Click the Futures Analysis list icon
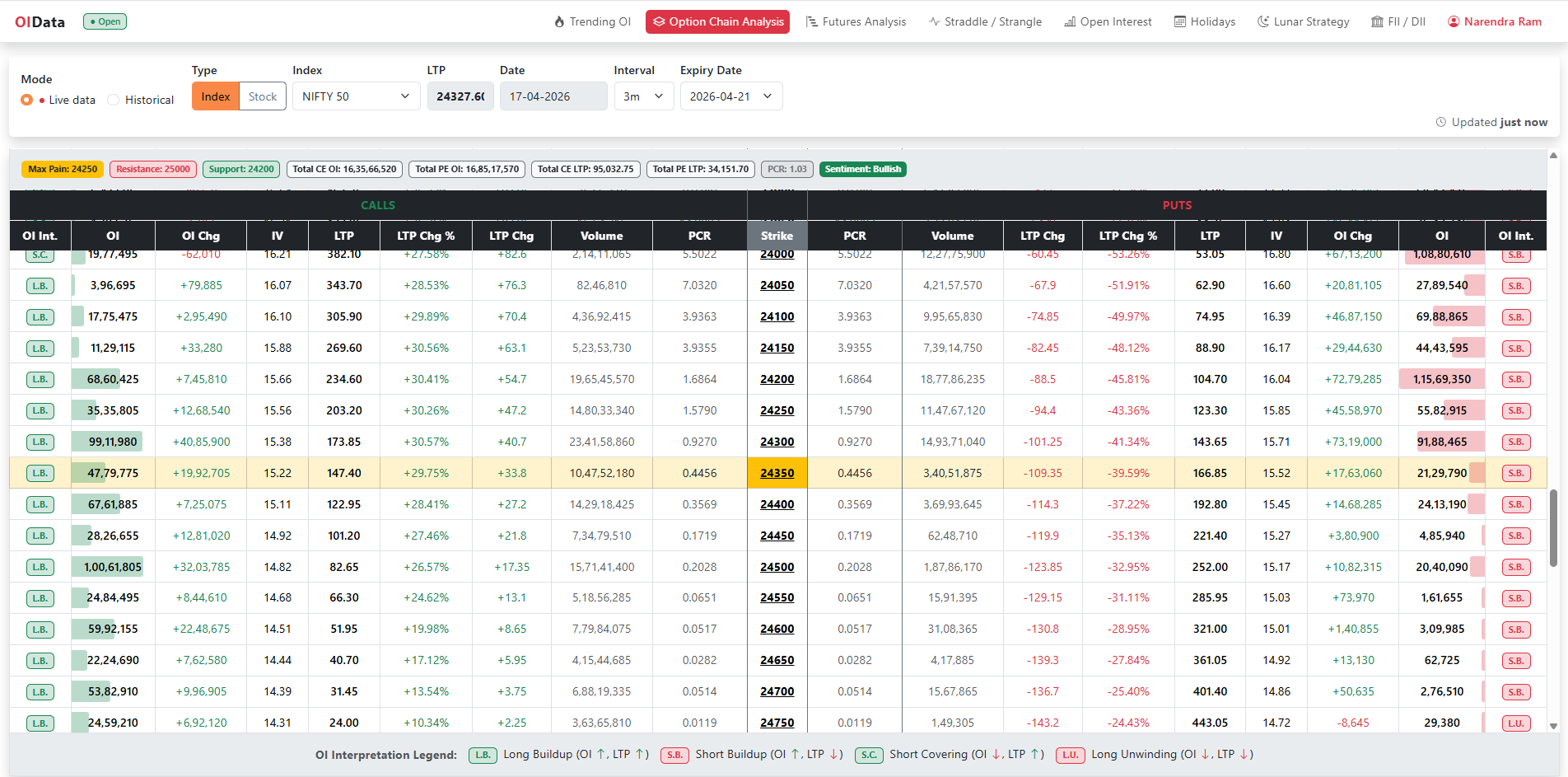The image size is (1568, 777). click(811, 22)
